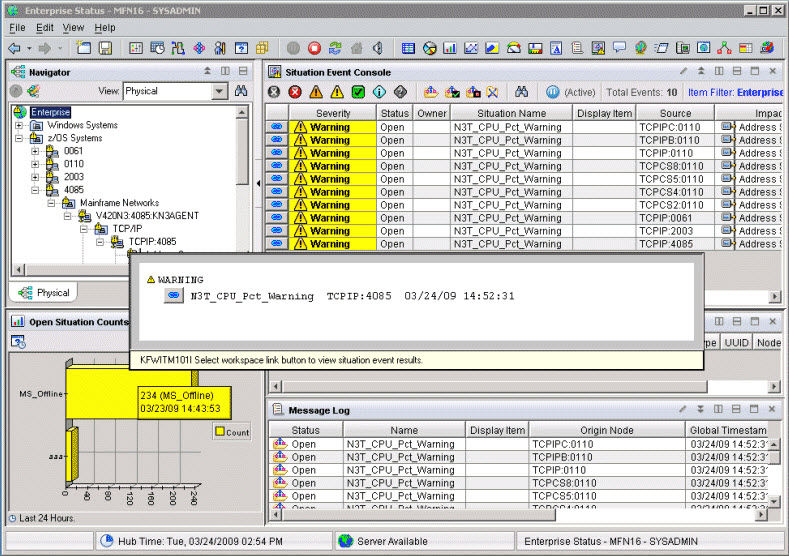The width and height of the screenshot is (789, 556).
Task: Click link icon for TCPIPC:0110 event row
Action: (277, 127)
